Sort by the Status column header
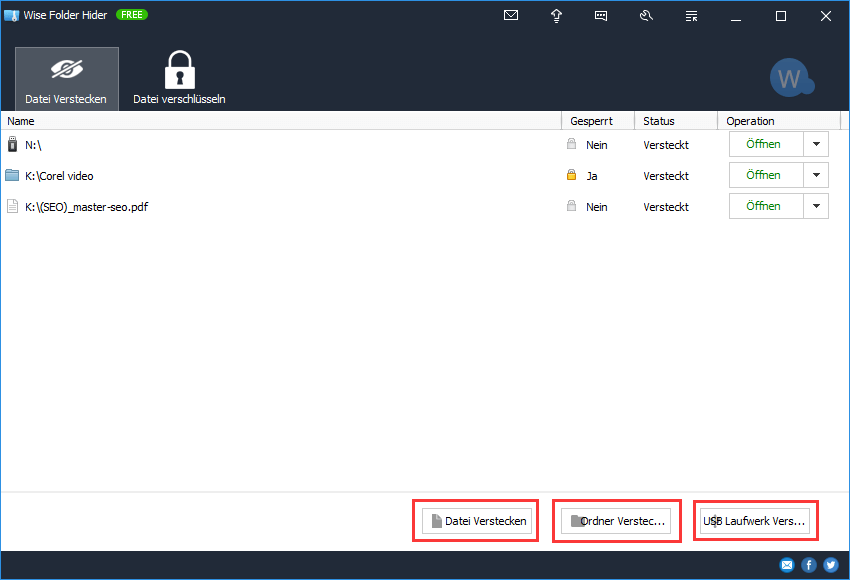The height and width of the screenshot is (580, 850). pos(676,121)
